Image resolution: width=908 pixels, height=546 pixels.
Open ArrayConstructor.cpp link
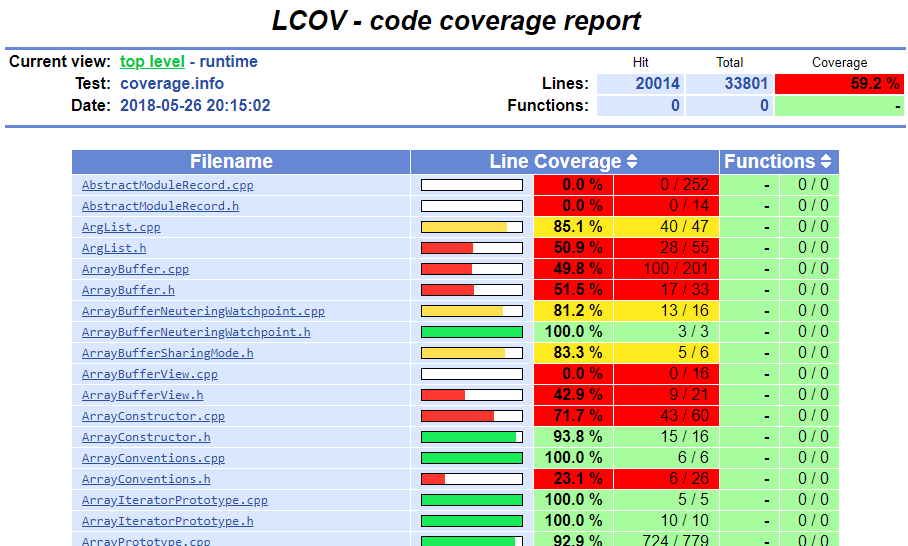[153, 416]
